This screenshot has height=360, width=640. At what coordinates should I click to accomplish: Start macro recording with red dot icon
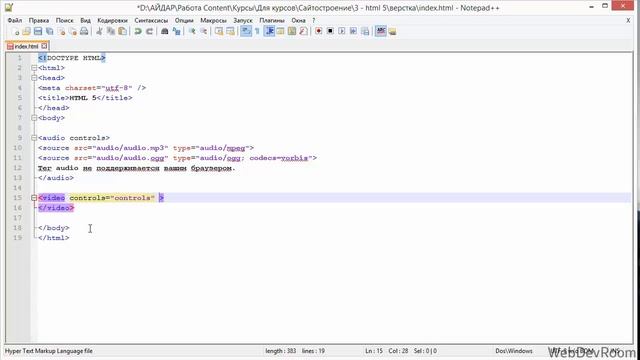(318, 31)
